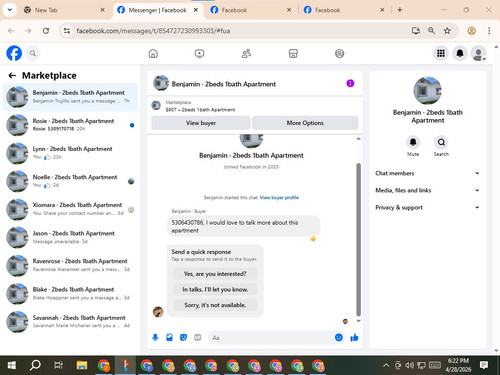500x375 pixels.
Task: Open the View buyer profile link
Action: (279, 198)
